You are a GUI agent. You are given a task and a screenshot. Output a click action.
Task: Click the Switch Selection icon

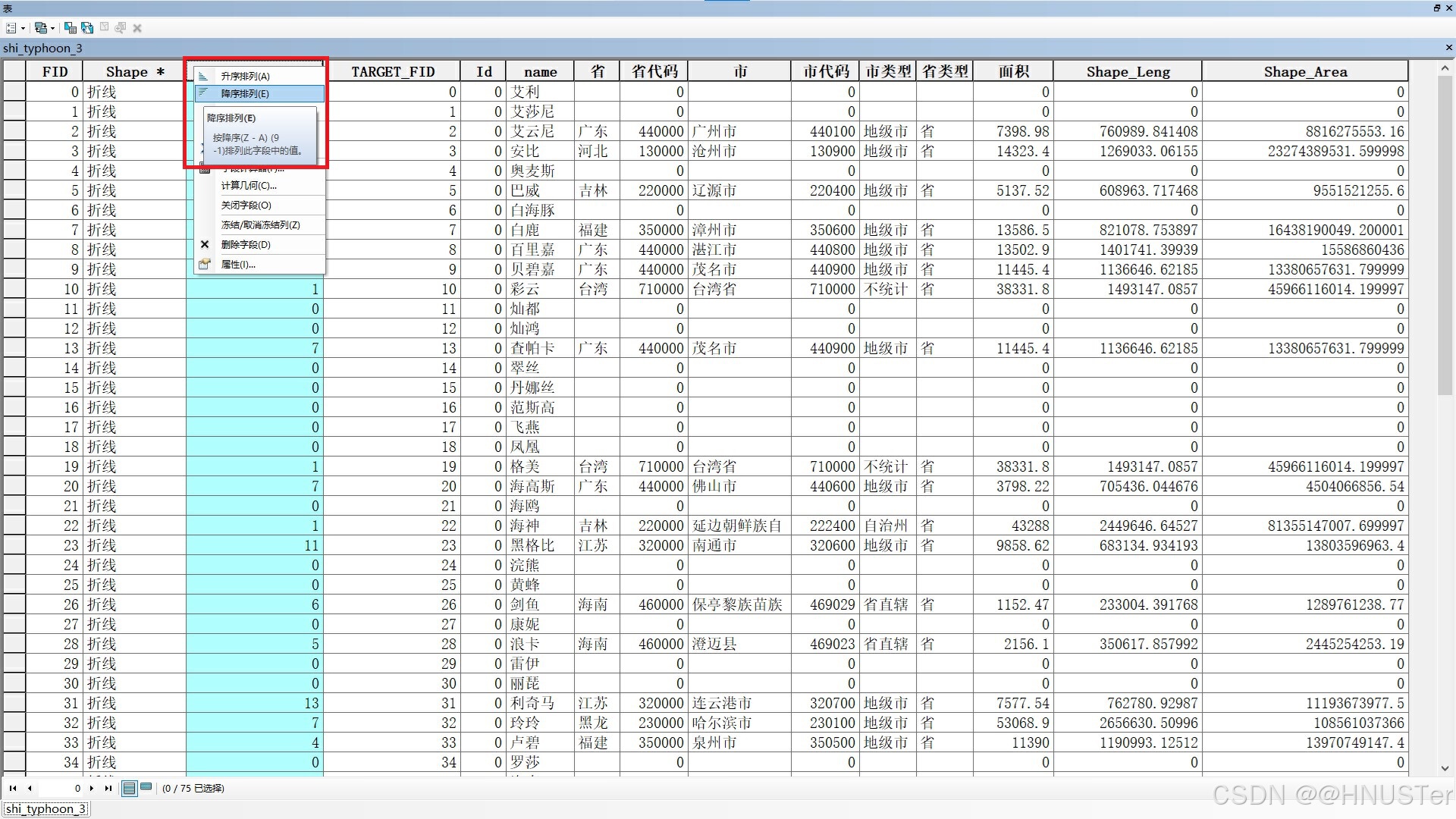point(87,28)
